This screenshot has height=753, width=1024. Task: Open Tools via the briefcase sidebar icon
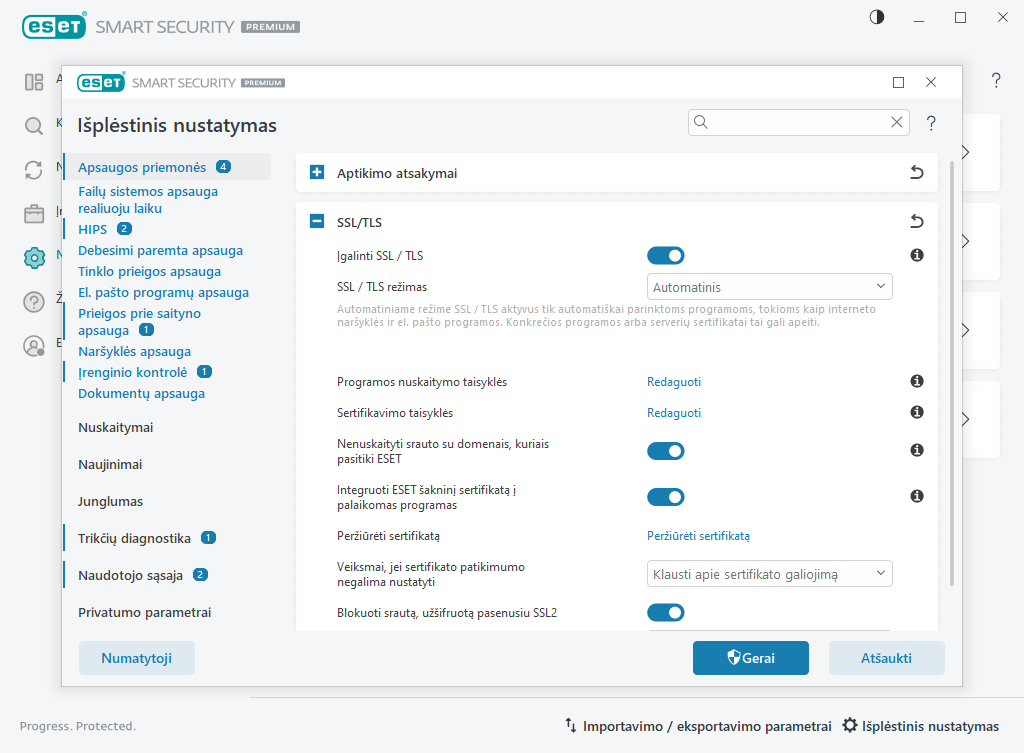click(33, 213)
